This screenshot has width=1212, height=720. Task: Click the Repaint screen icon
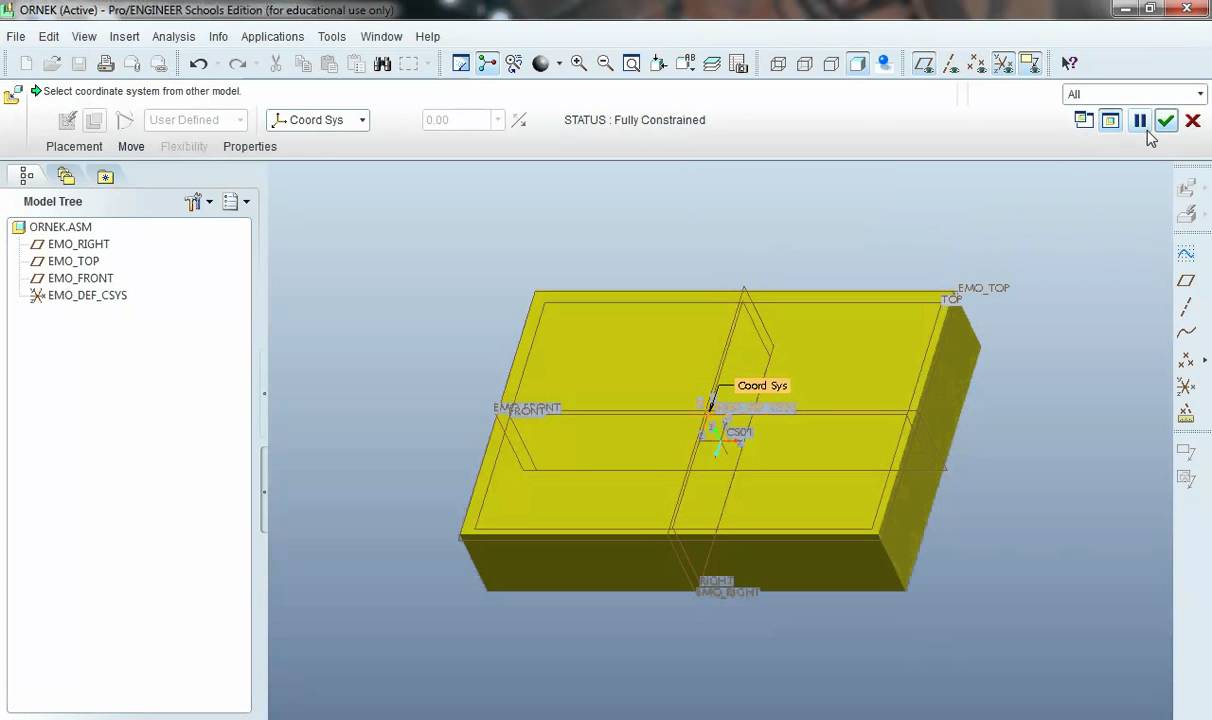(461, 64)
